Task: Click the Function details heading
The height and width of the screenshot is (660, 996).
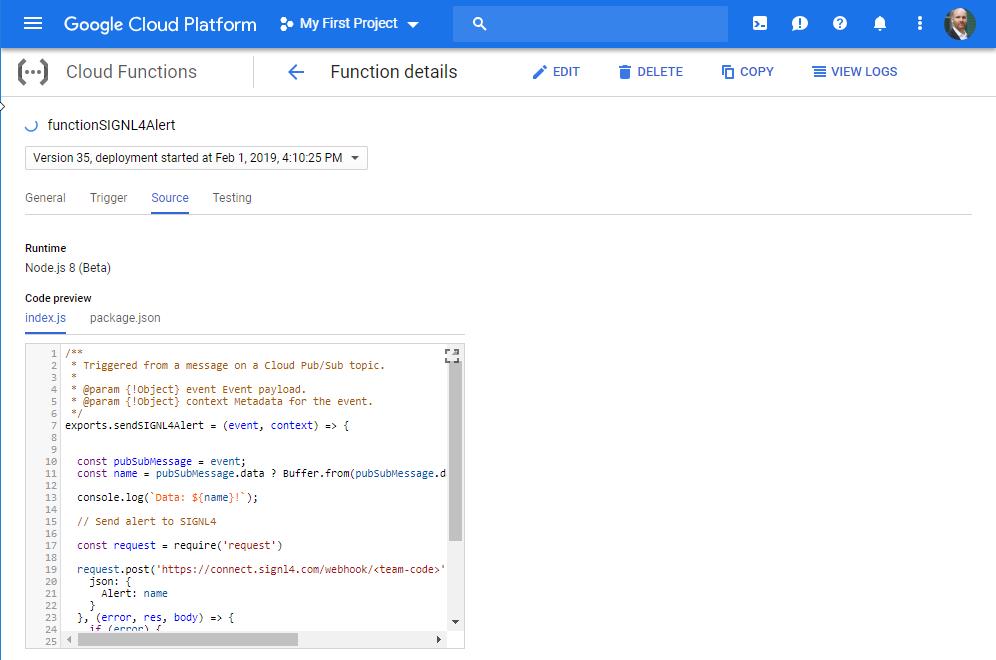Action: click(x=394, y=72)
